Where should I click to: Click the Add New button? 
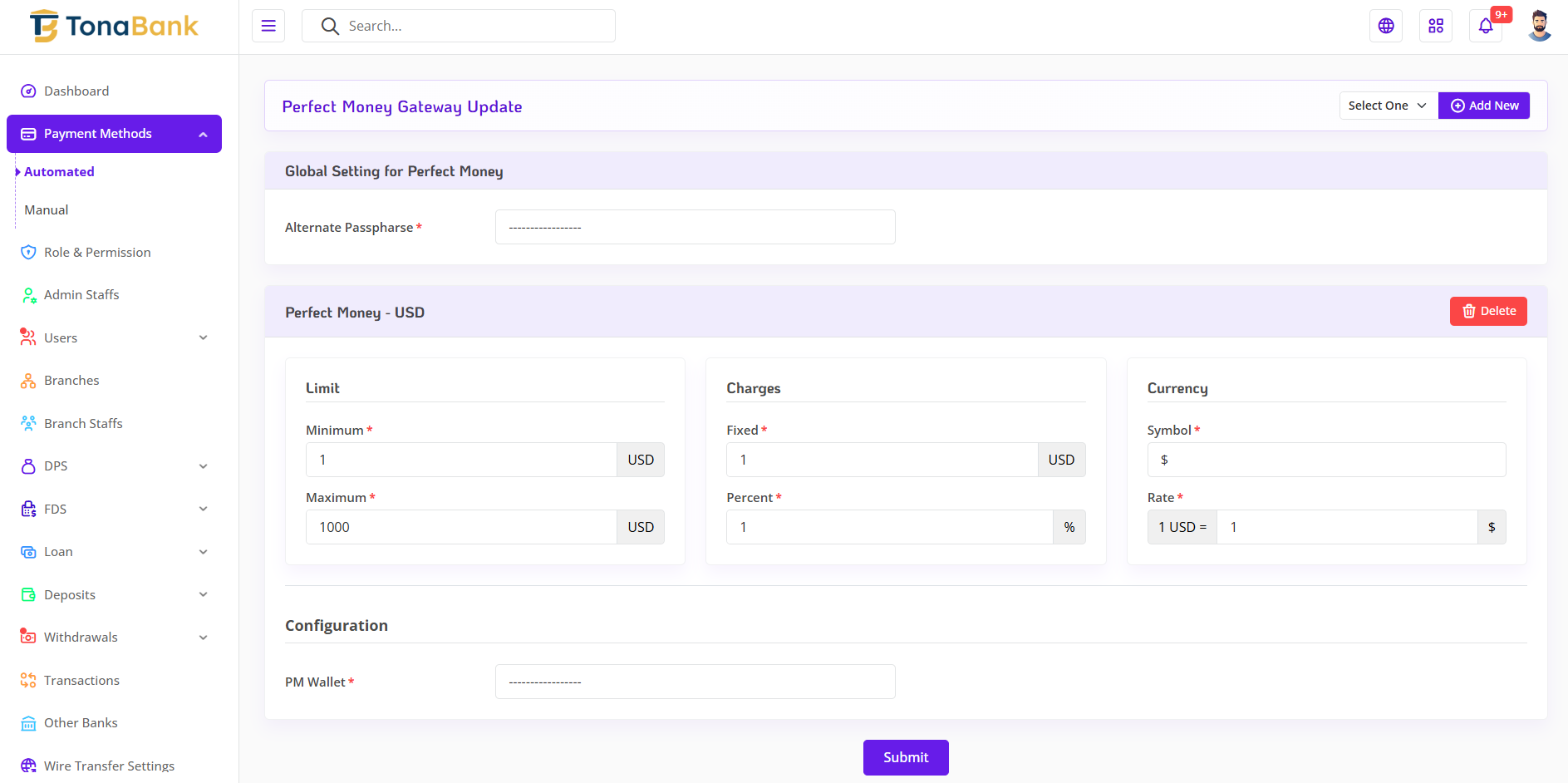pyautogui.click(x=1483, y=106)
